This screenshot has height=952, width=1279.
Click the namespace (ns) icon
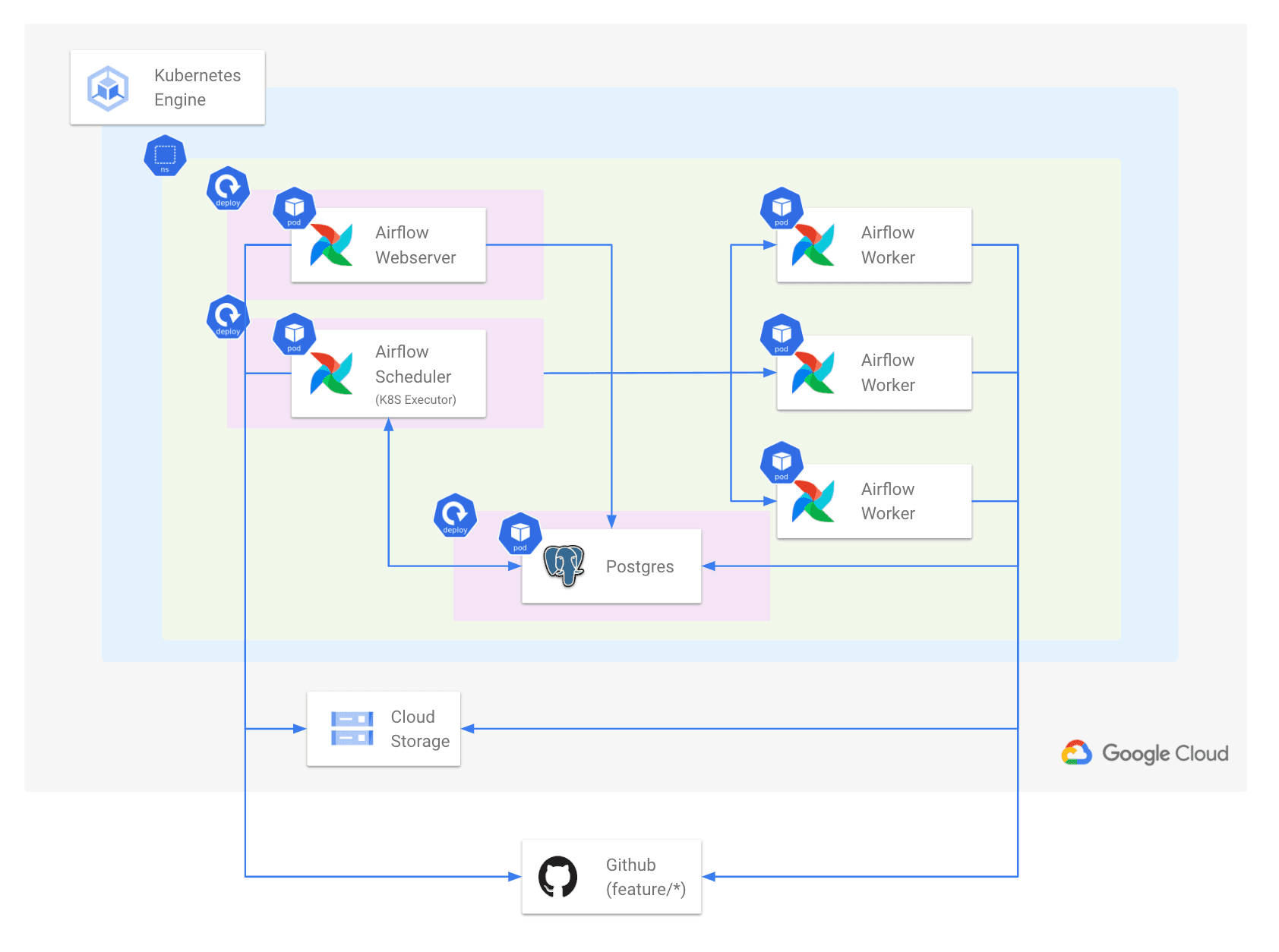(165, 156)
